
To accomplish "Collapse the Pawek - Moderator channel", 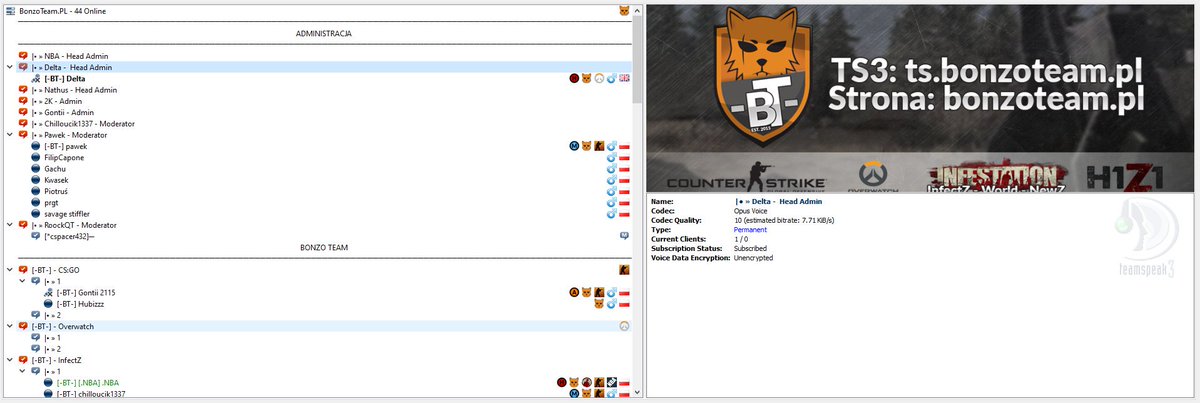I will (x=10, y=135).
